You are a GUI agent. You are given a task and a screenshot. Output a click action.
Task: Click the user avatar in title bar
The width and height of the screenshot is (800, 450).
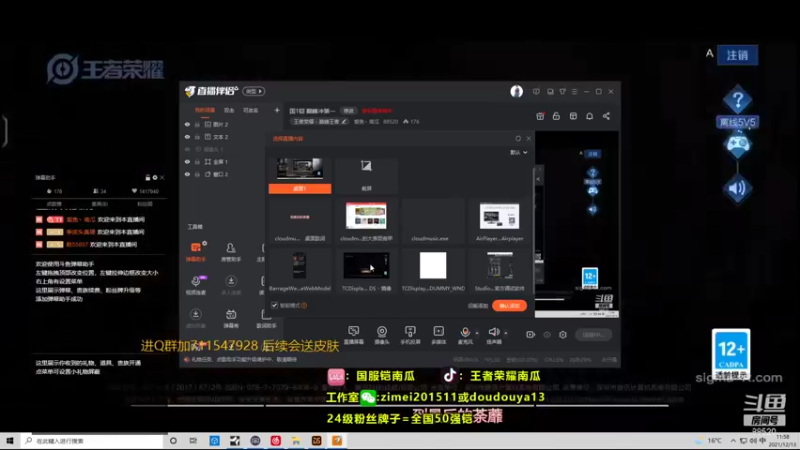tap(516, 91)
